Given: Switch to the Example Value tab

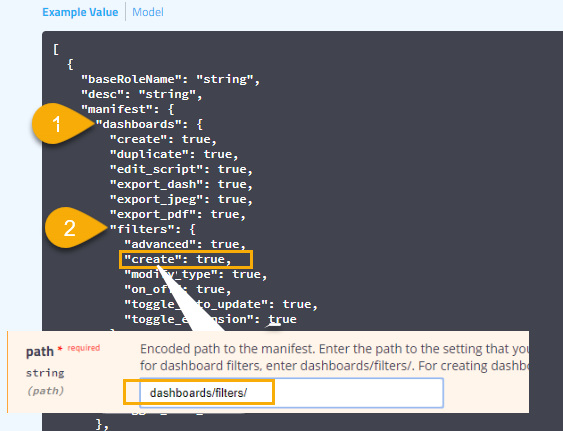Looking at the screenshot, I should pos(80,12).
